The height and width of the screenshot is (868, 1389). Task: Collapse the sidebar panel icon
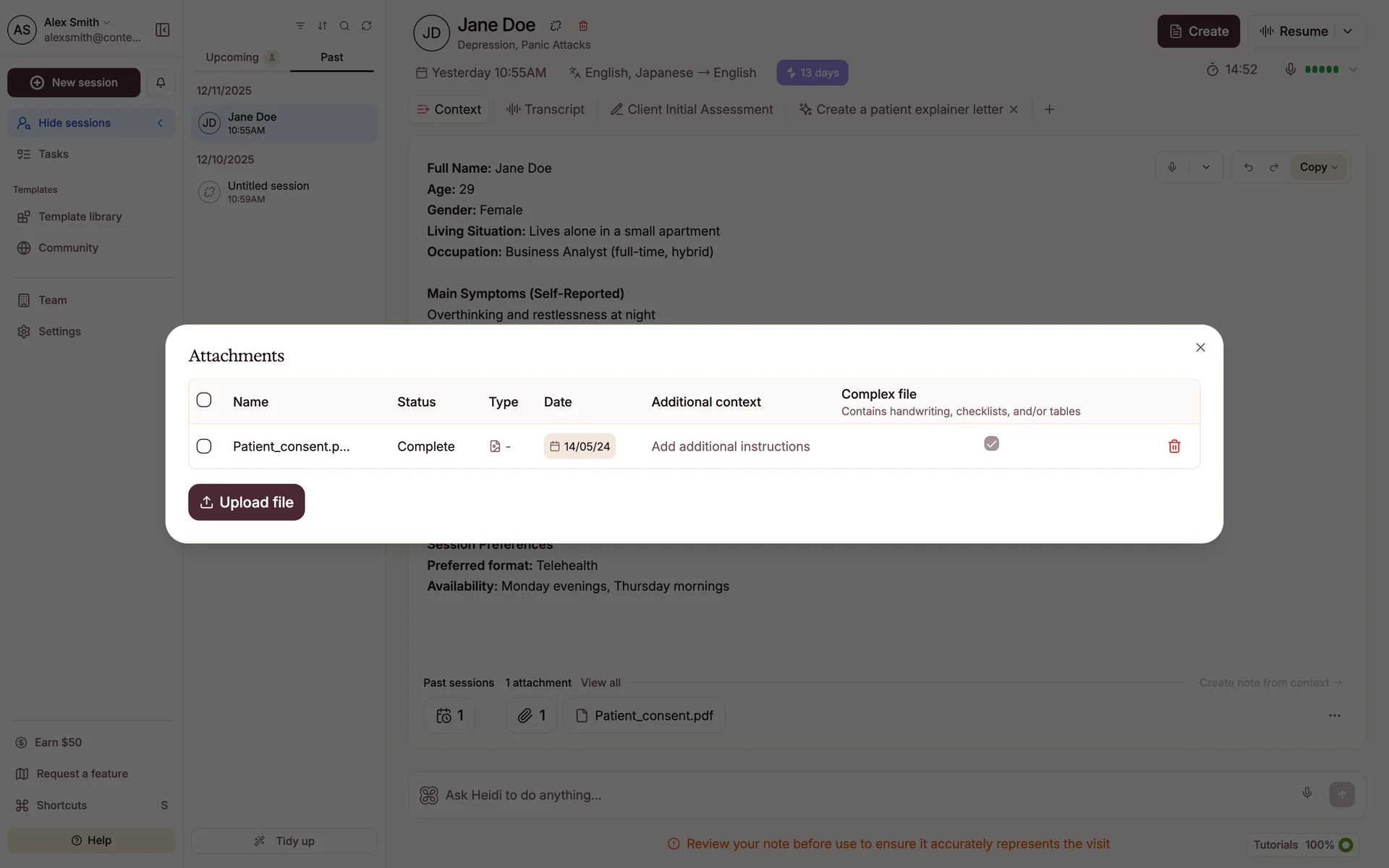point(163,30)
